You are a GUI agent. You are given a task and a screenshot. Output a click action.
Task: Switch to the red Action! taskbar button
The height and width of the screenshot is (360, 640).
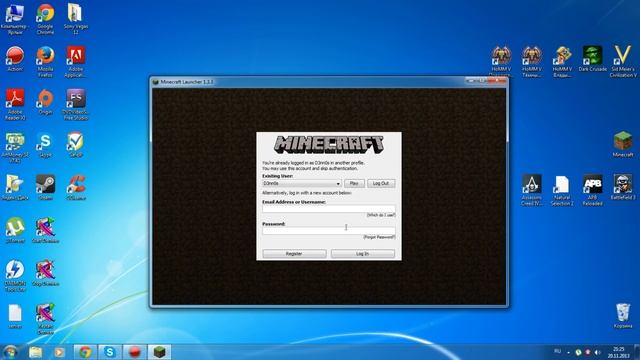135,352
